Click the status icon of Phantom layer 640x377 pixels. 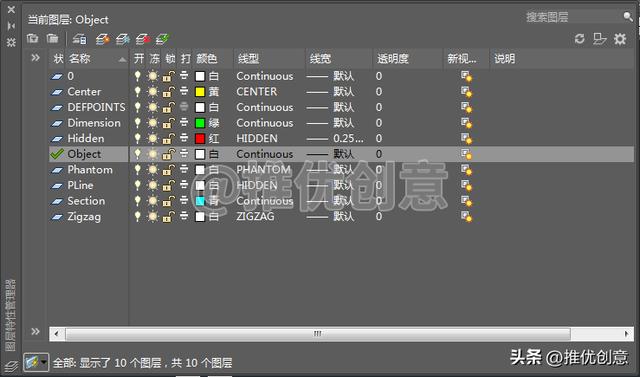coord(57,170)
